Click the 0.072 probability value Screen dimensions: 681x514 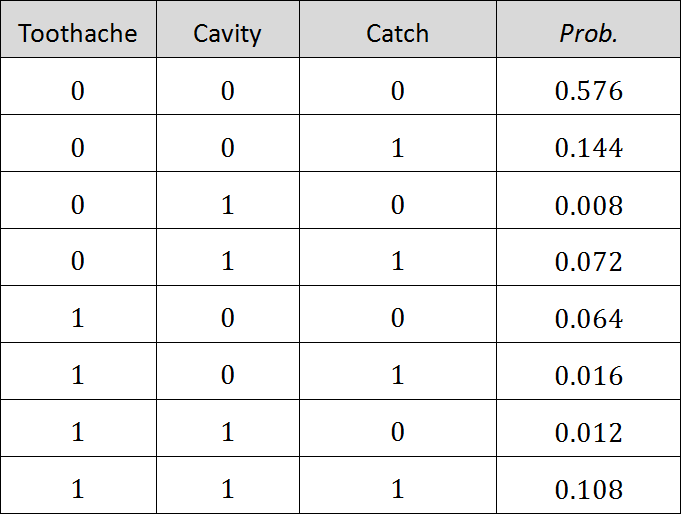[588, 262]
